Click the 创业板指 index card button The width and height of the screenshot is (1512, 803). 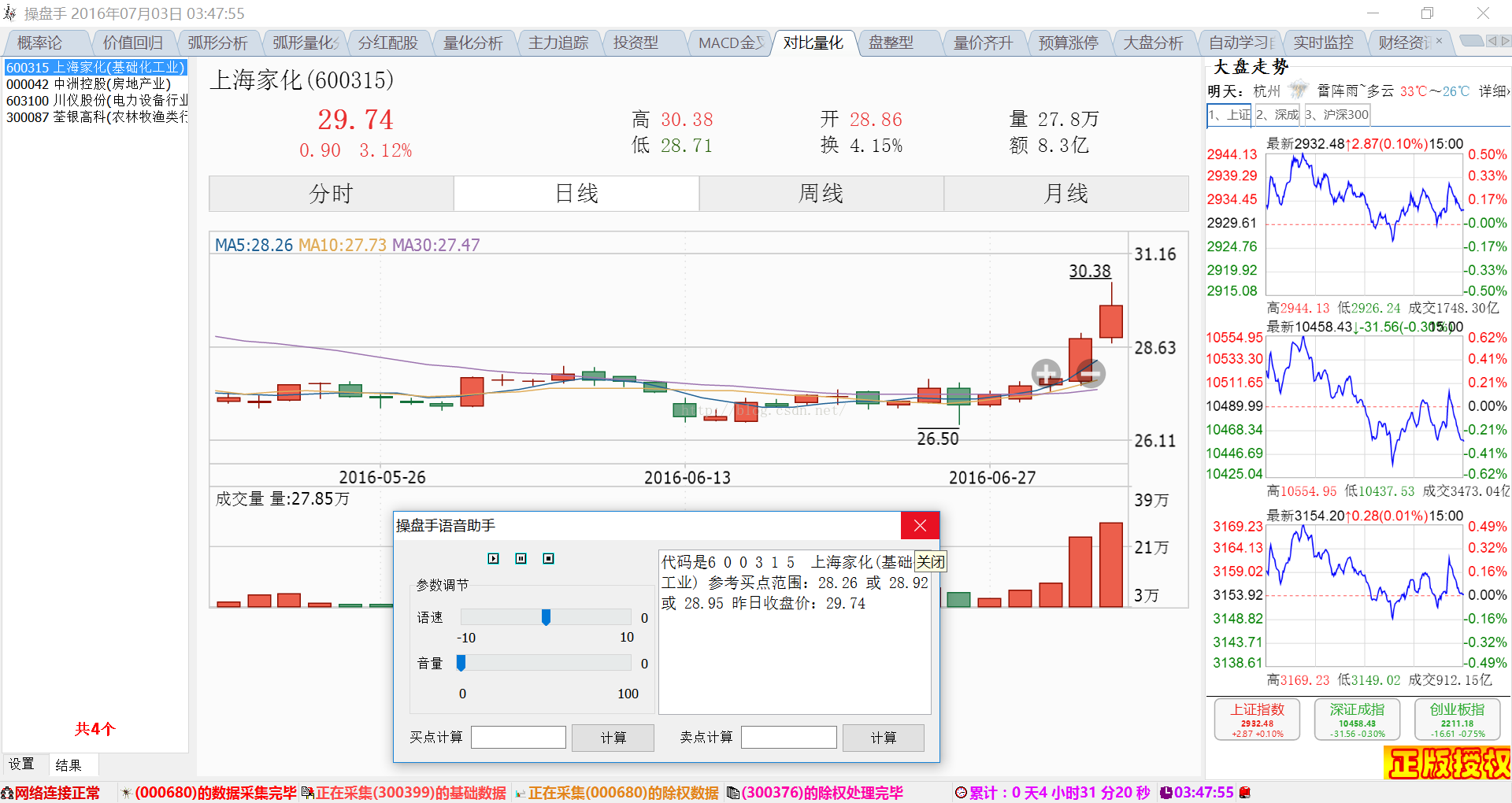pyautogui.click(x=1457, y=720)
